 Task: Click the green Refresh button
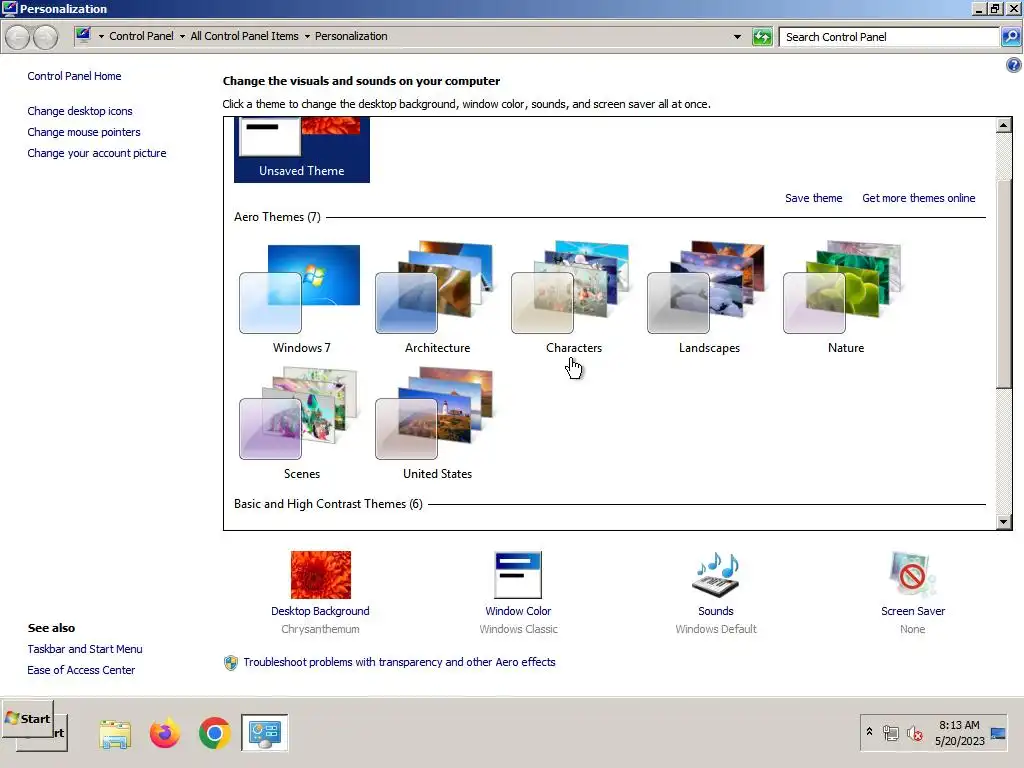tap(762, 37)
